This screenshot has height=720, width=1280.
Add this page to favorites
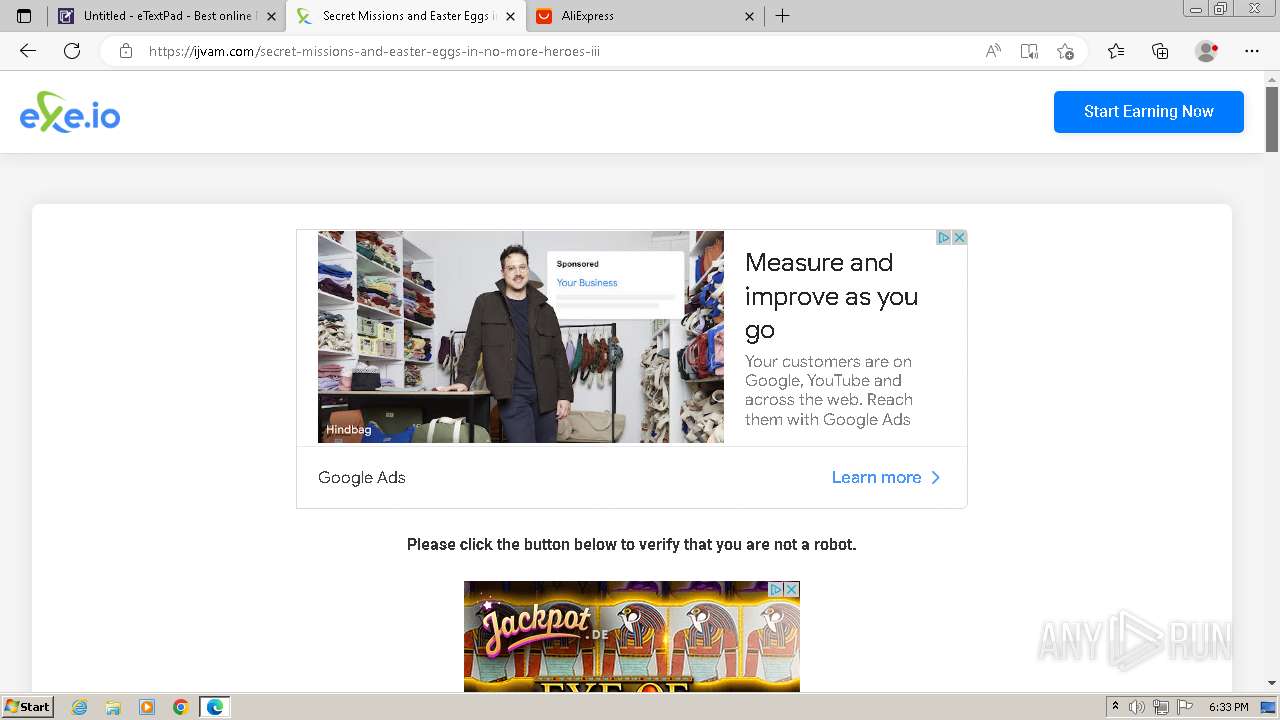click(x=1065, y=51)
